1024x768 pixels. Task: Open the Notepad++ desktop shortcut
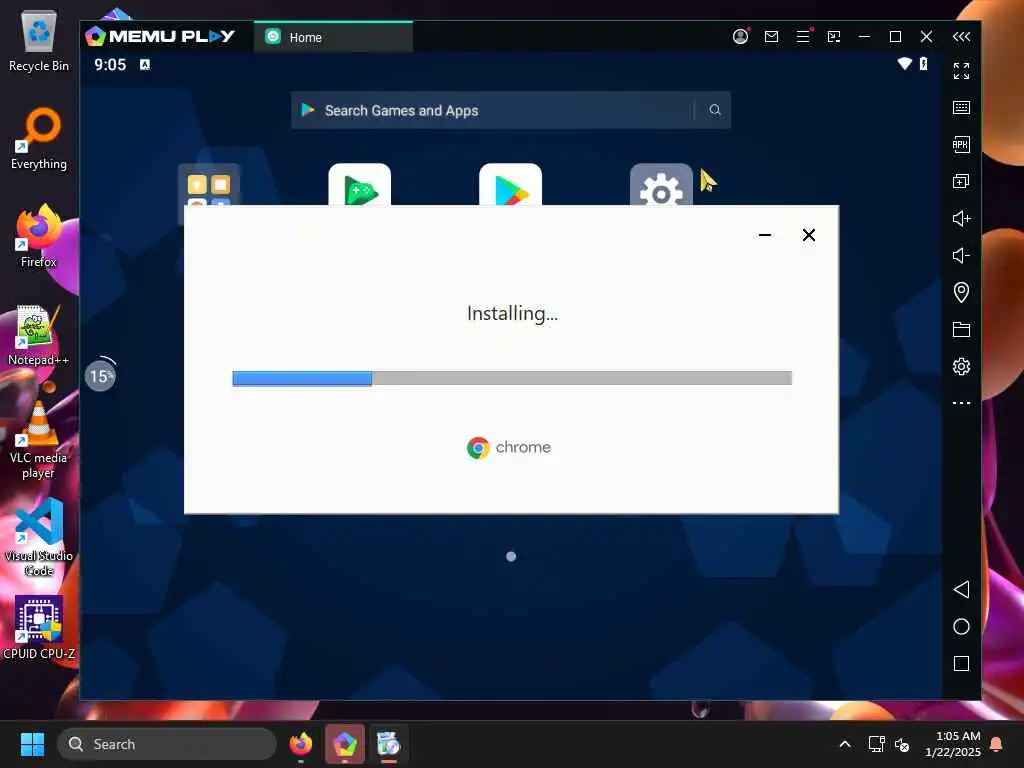39,335
